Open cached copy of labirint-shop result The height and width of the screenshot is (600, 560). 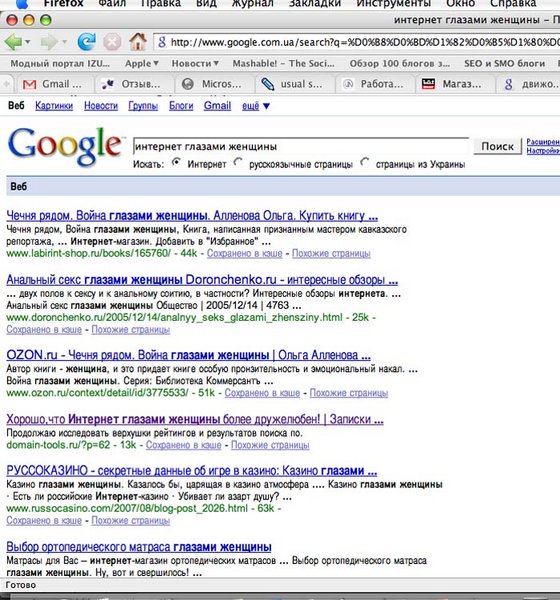point(245,253)
